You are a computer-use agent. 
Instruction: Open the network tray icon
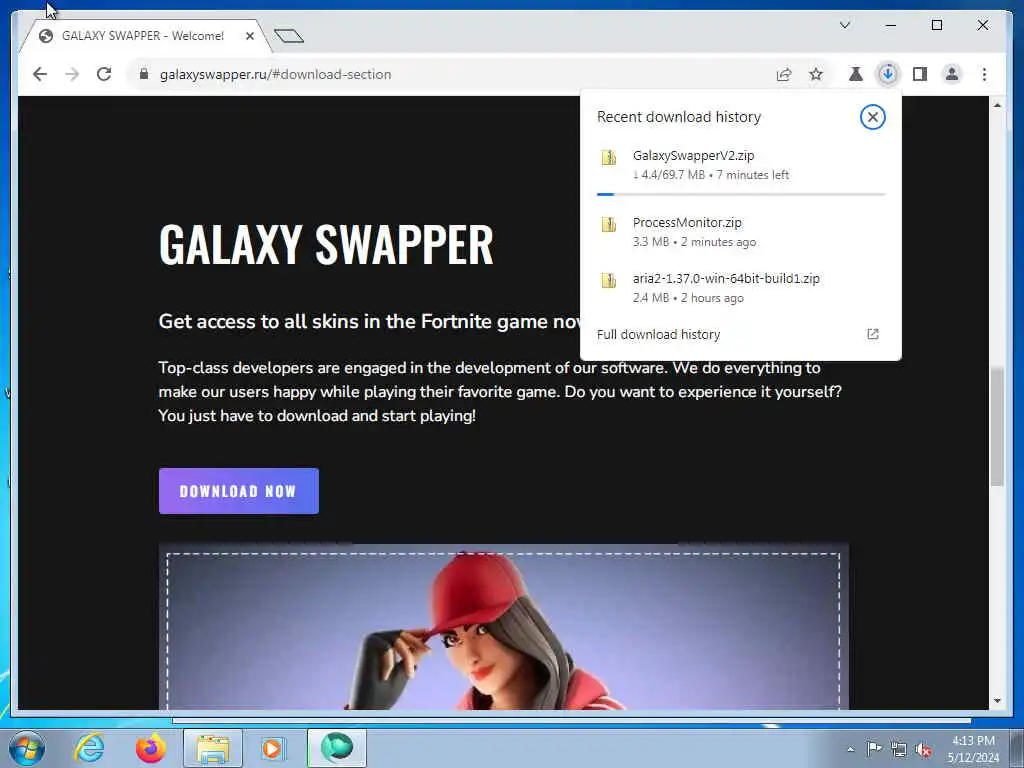(x=899, y=749)
